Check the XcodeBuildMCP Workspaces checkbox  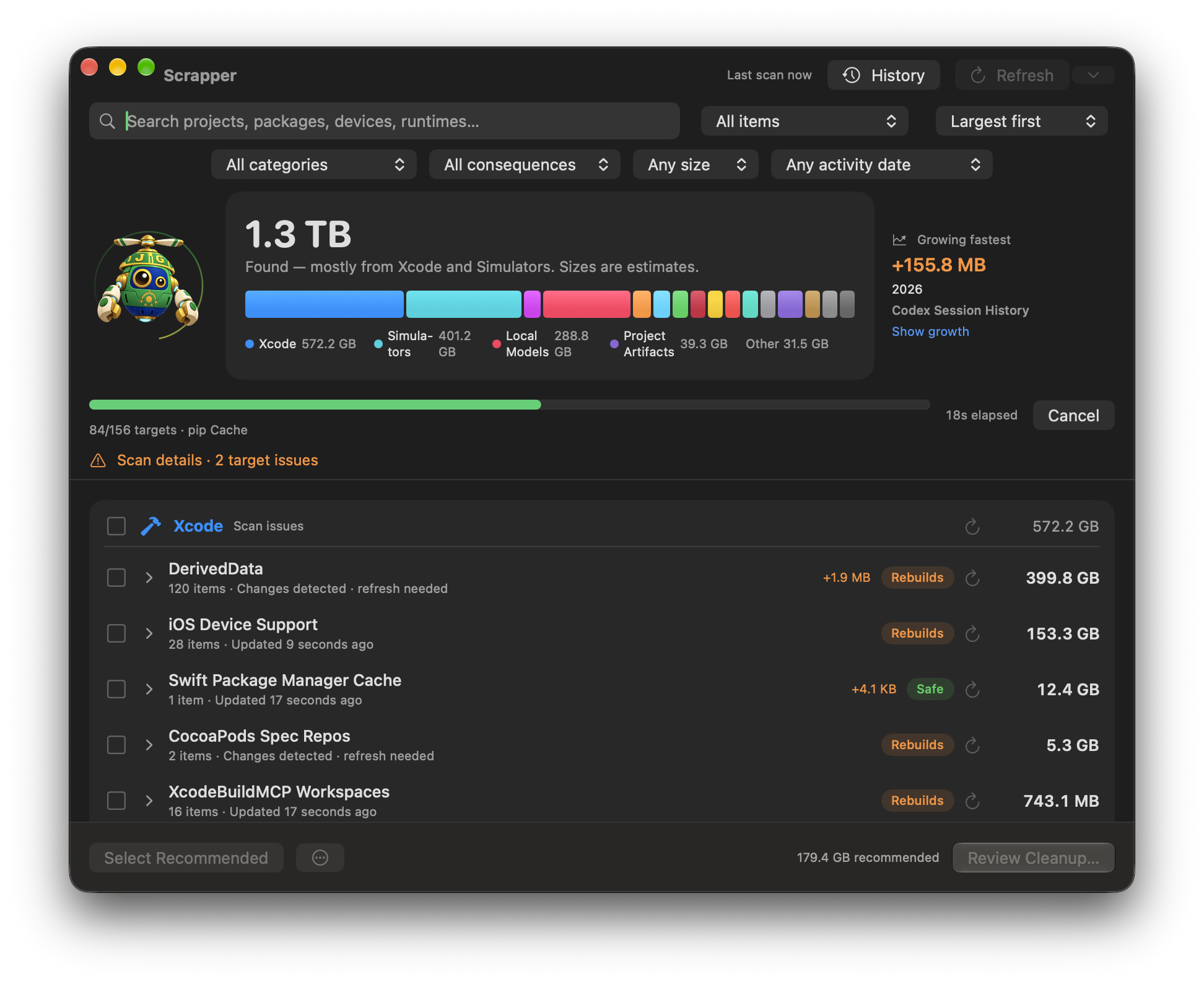[116, 801]
